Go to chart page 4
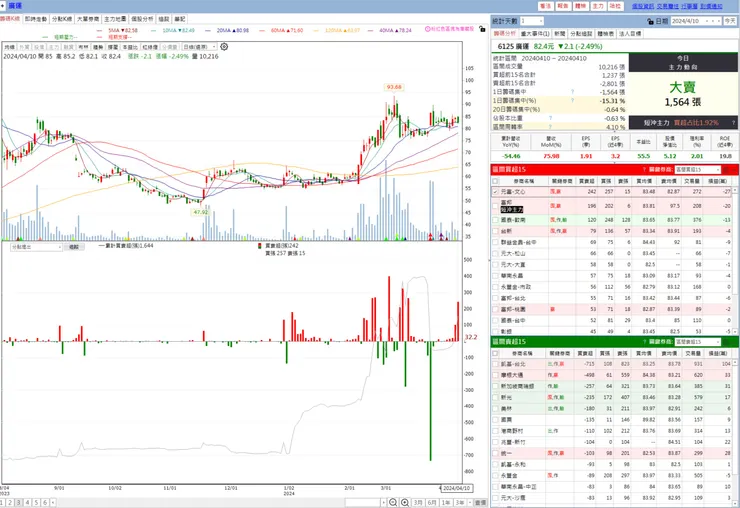Viewport: 740px width, 508px height. [27, 503]
